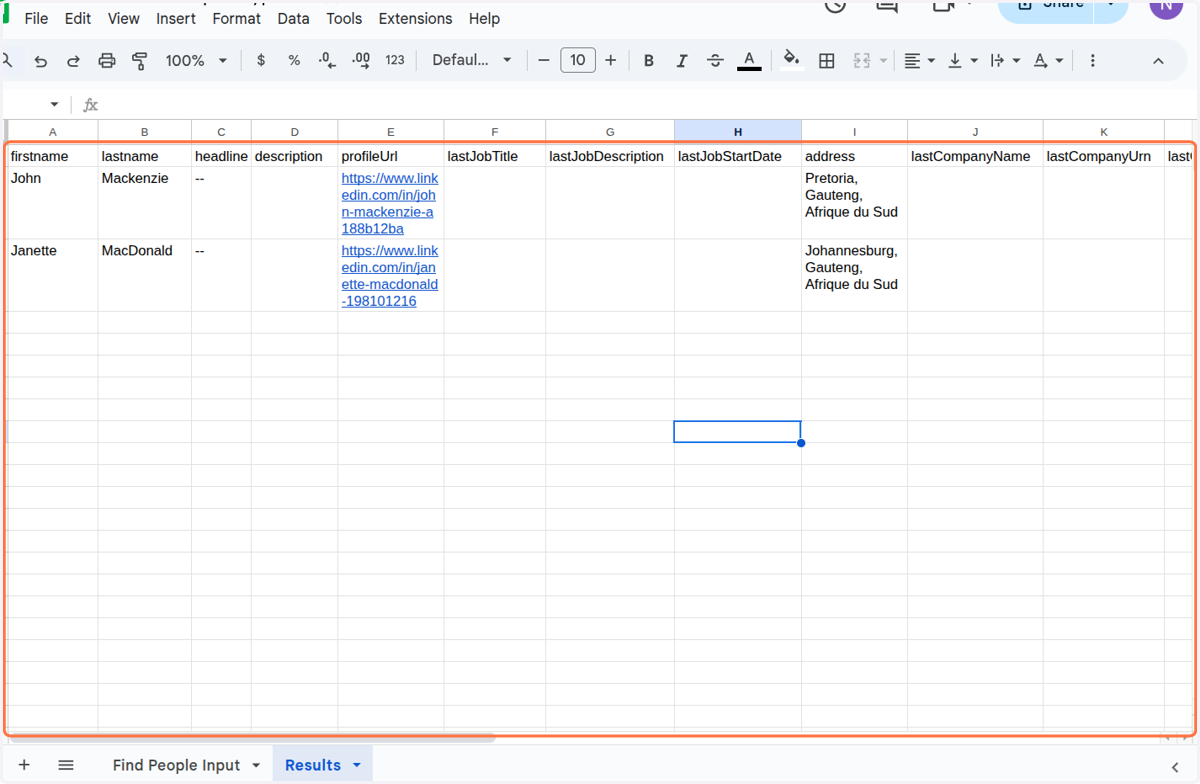Open the File menu
The width and height of the screenshot is (1200, 784).
tap(36, 18)
